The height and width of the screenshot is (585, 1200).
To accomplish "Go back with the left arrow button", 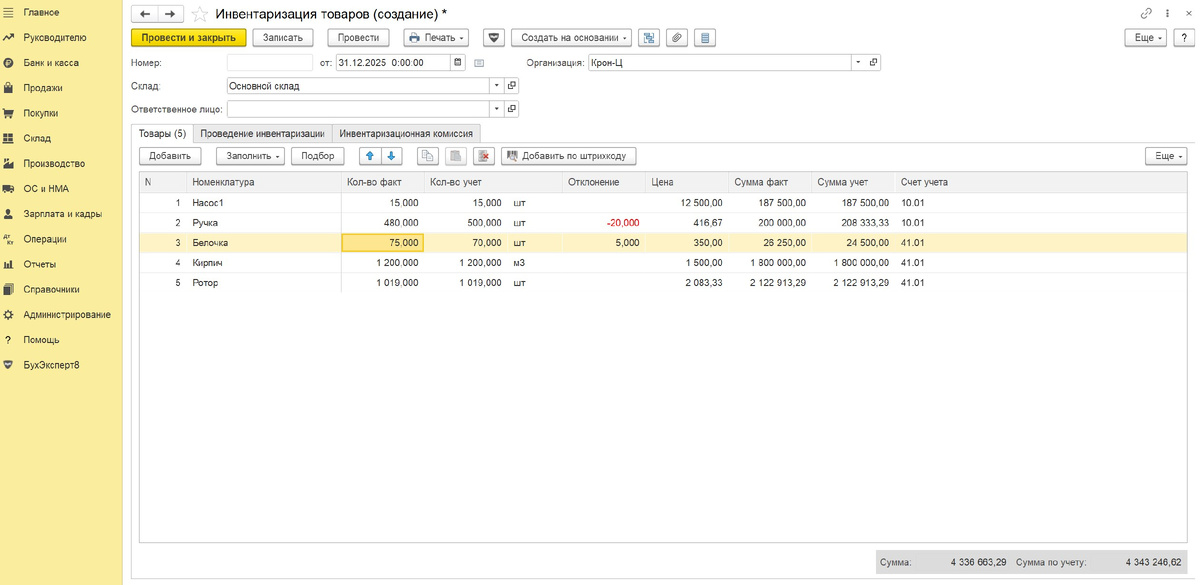I will click(145, 13).
